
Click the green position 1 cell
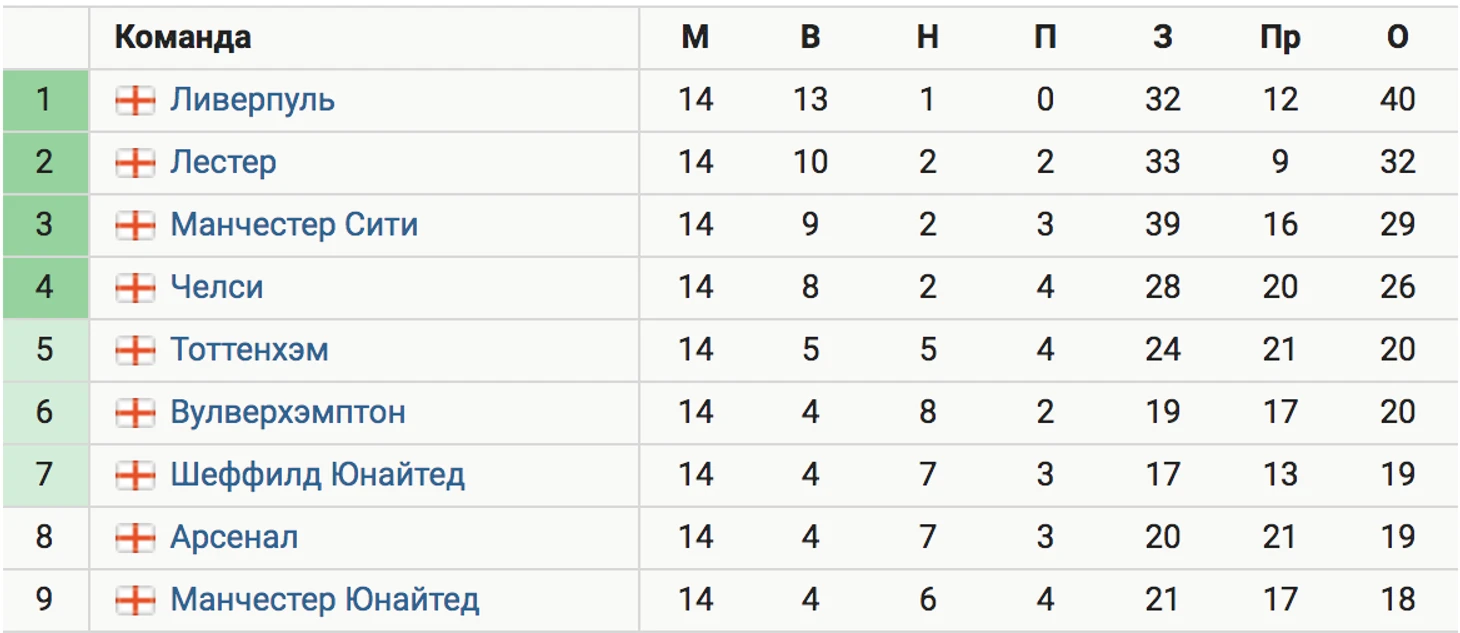click(45, 100)
